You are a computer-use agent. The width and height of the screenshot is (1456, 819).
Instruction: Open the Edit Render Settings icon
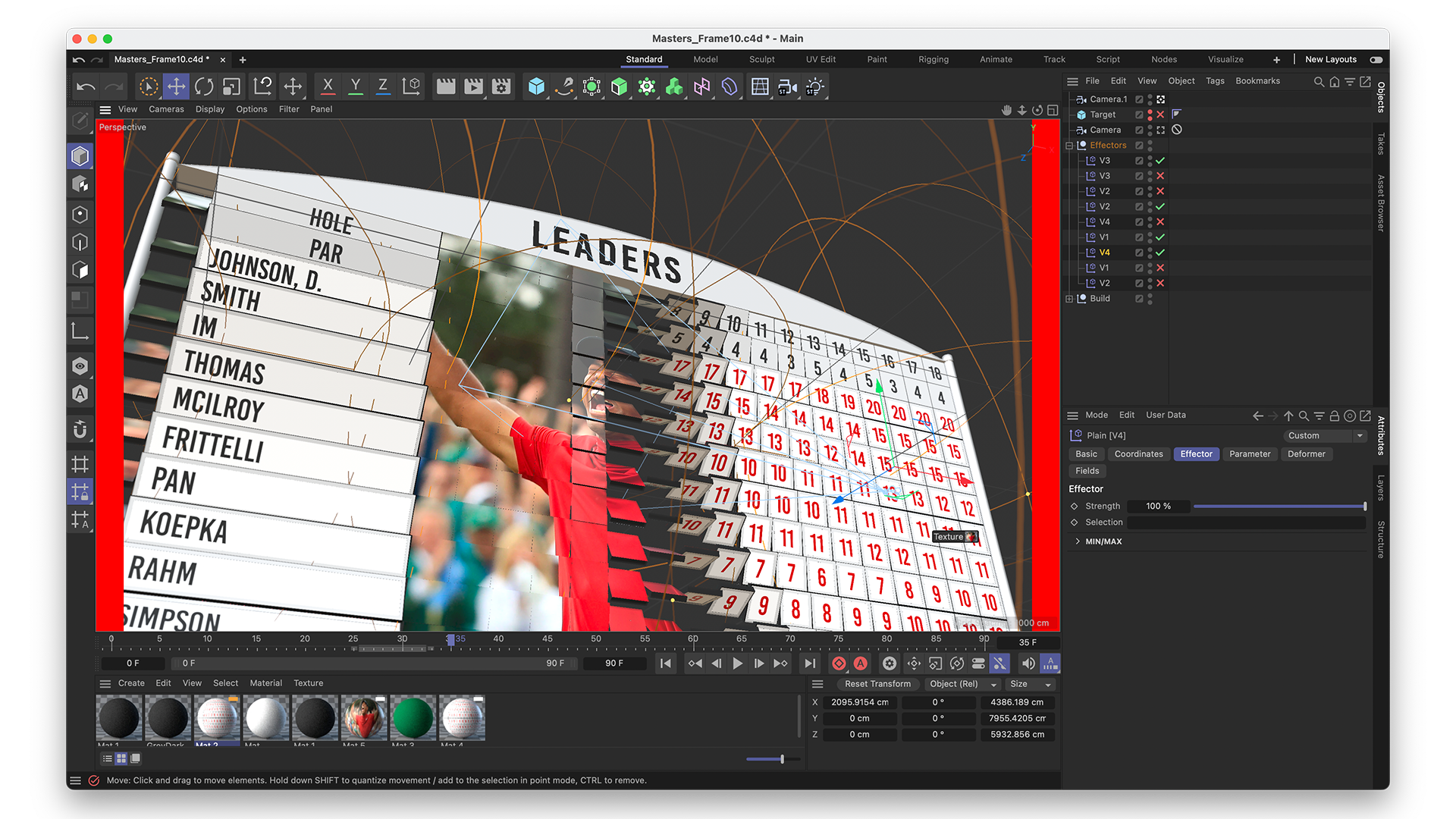pos(501,86)
